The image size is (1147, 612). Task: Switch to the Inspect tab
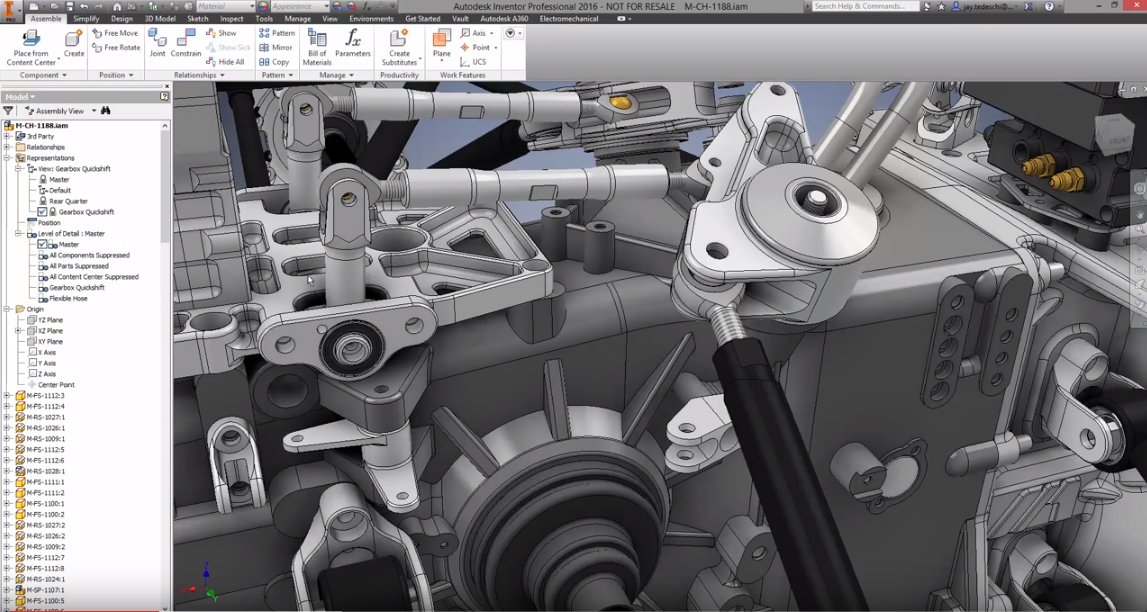(232, 19)
